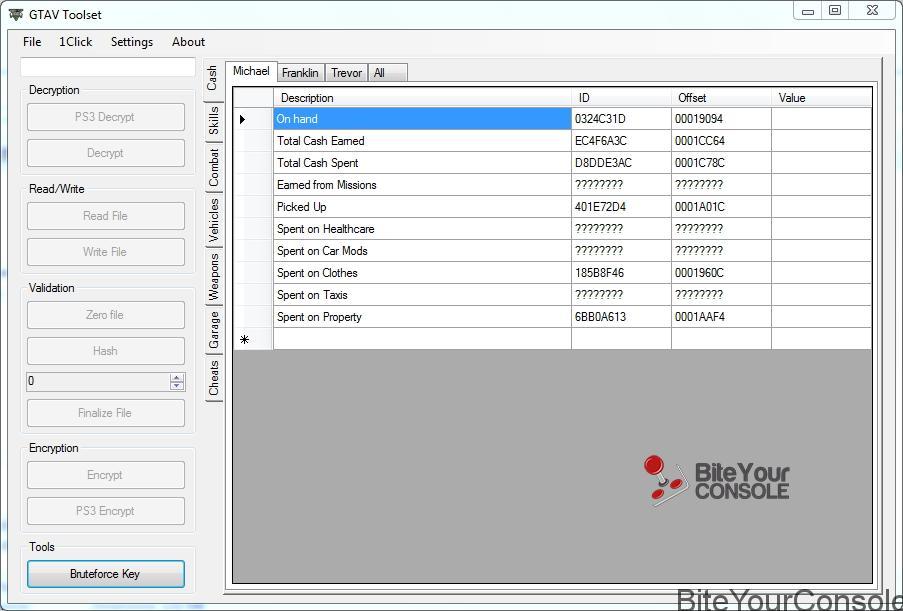Viewport: 903px width, 611px height.
Task: Open the File menu
Action: pos(32,42)
